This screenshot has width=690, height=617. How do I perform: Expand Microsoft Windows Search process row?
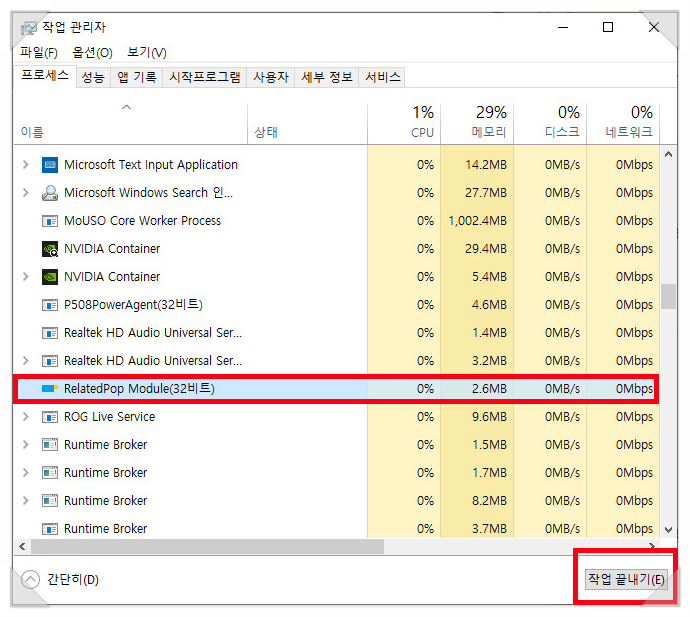pyautogui.click(x=26, y=193)
